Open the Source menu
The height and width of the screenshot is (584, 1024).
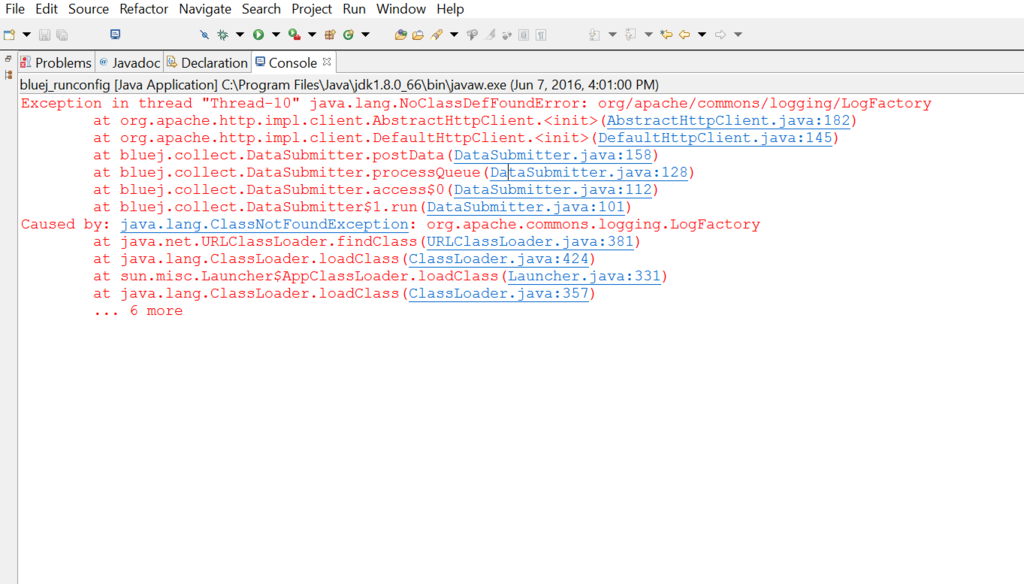[88, 9]
